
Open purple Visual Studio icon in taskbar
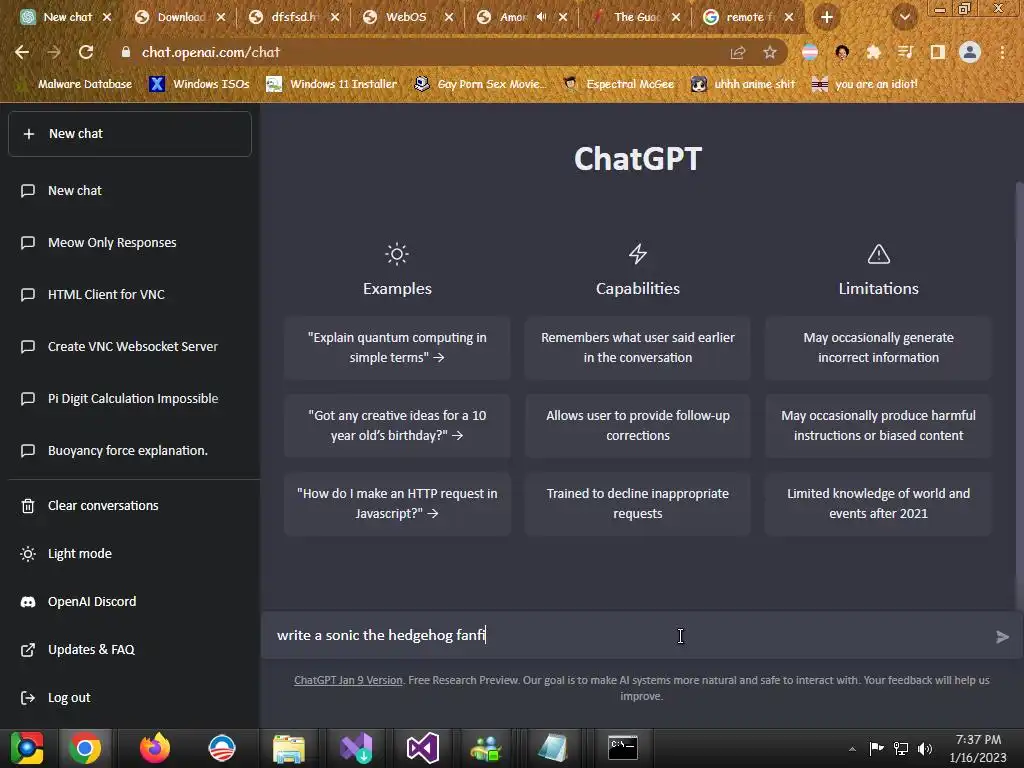click(423, 748)
